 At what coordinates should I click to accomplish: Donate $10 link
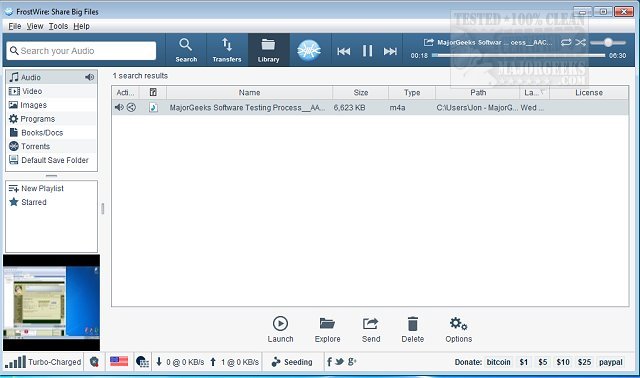point(563,362)
